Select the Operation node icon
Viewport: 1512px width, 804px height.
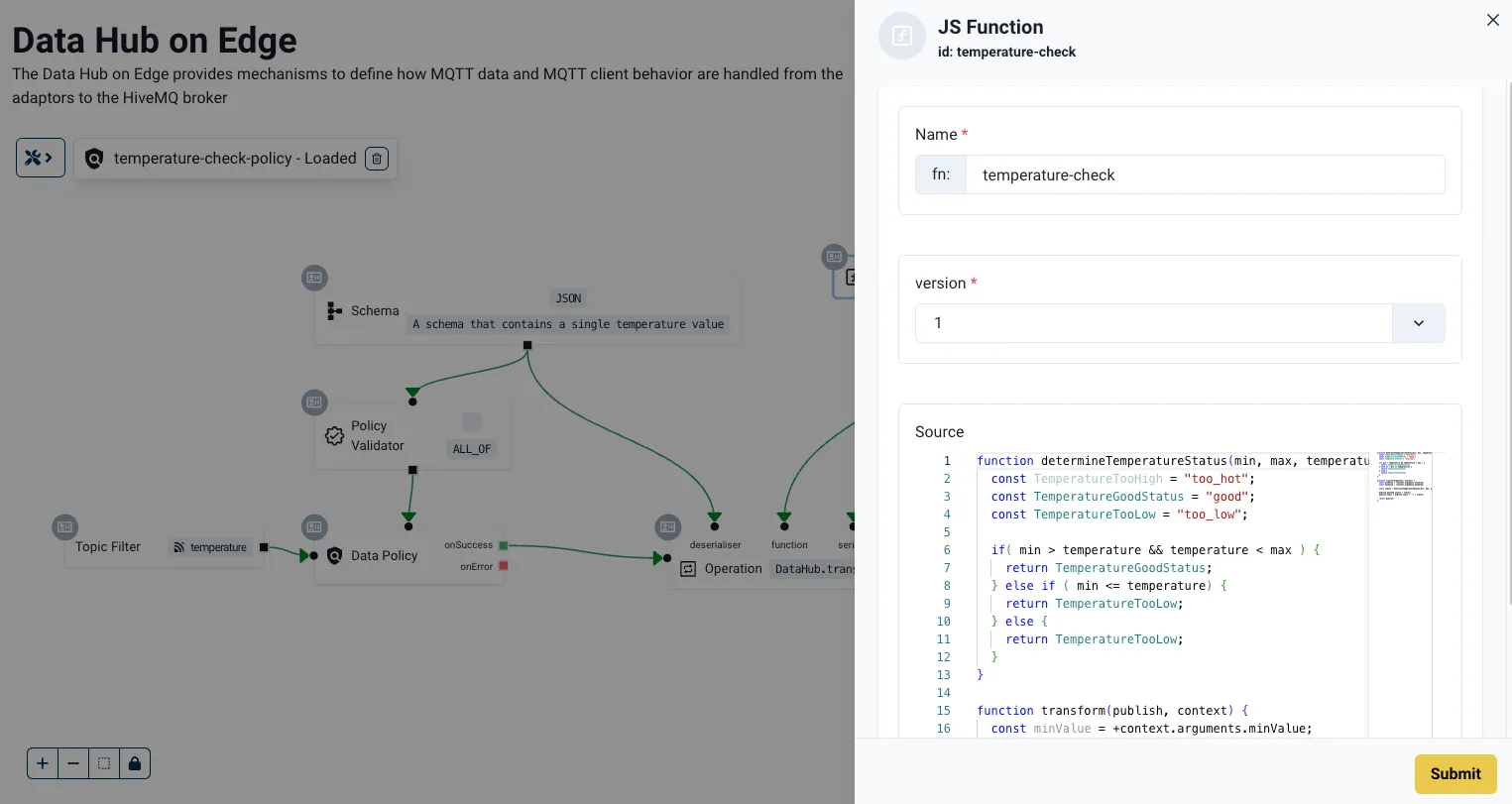688,569
